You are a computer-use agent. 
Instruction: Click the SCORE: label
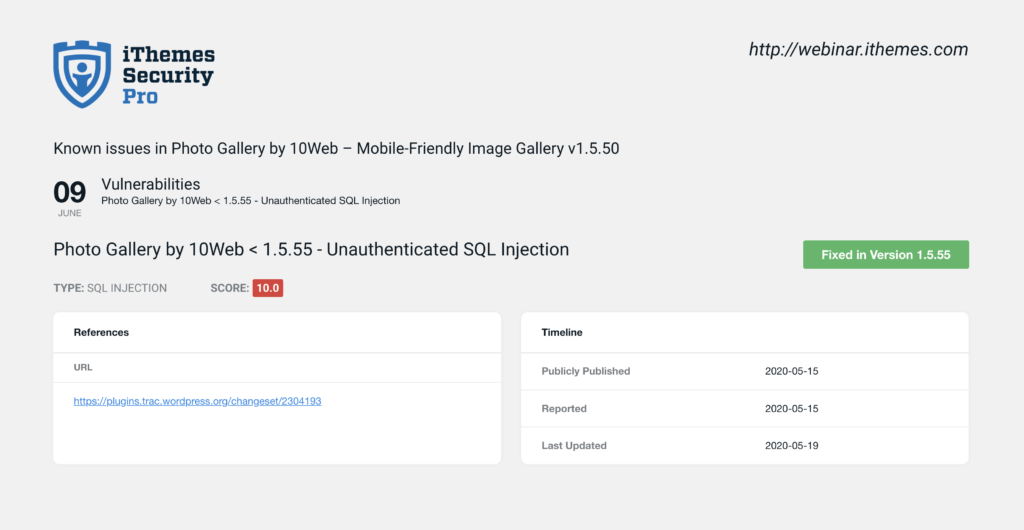229,288
